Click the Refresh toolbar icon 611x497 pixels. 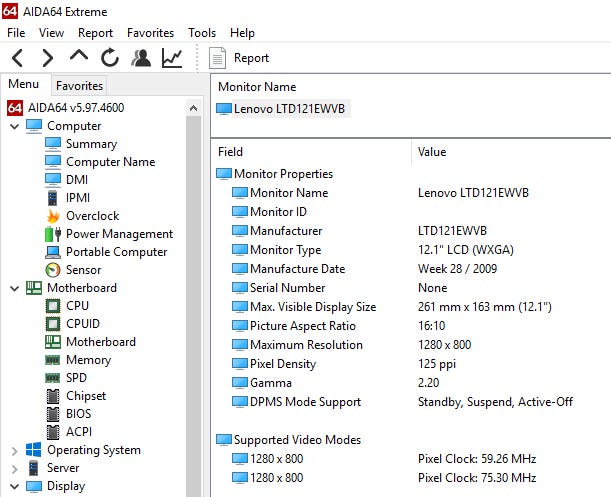pos(110,58)
